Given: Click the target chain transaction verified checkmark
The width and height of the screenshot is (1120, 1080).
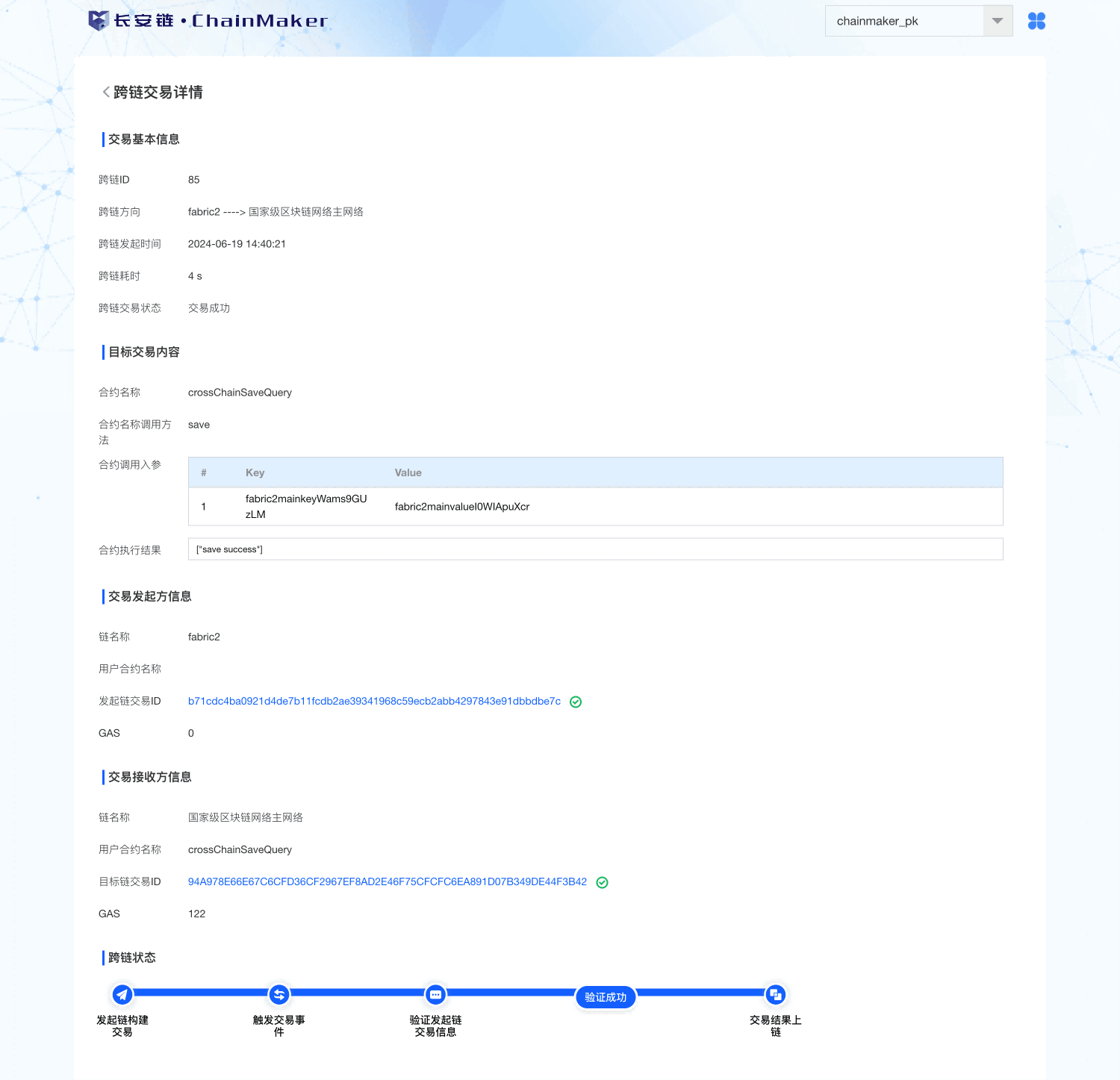Looking at the screenshot, I should (x=603, y=882).
